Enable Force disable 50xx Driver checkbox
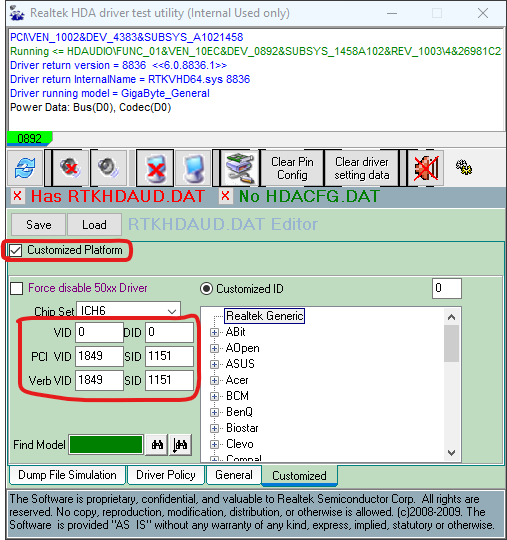 pyautogui.click(x=17, y=288)
